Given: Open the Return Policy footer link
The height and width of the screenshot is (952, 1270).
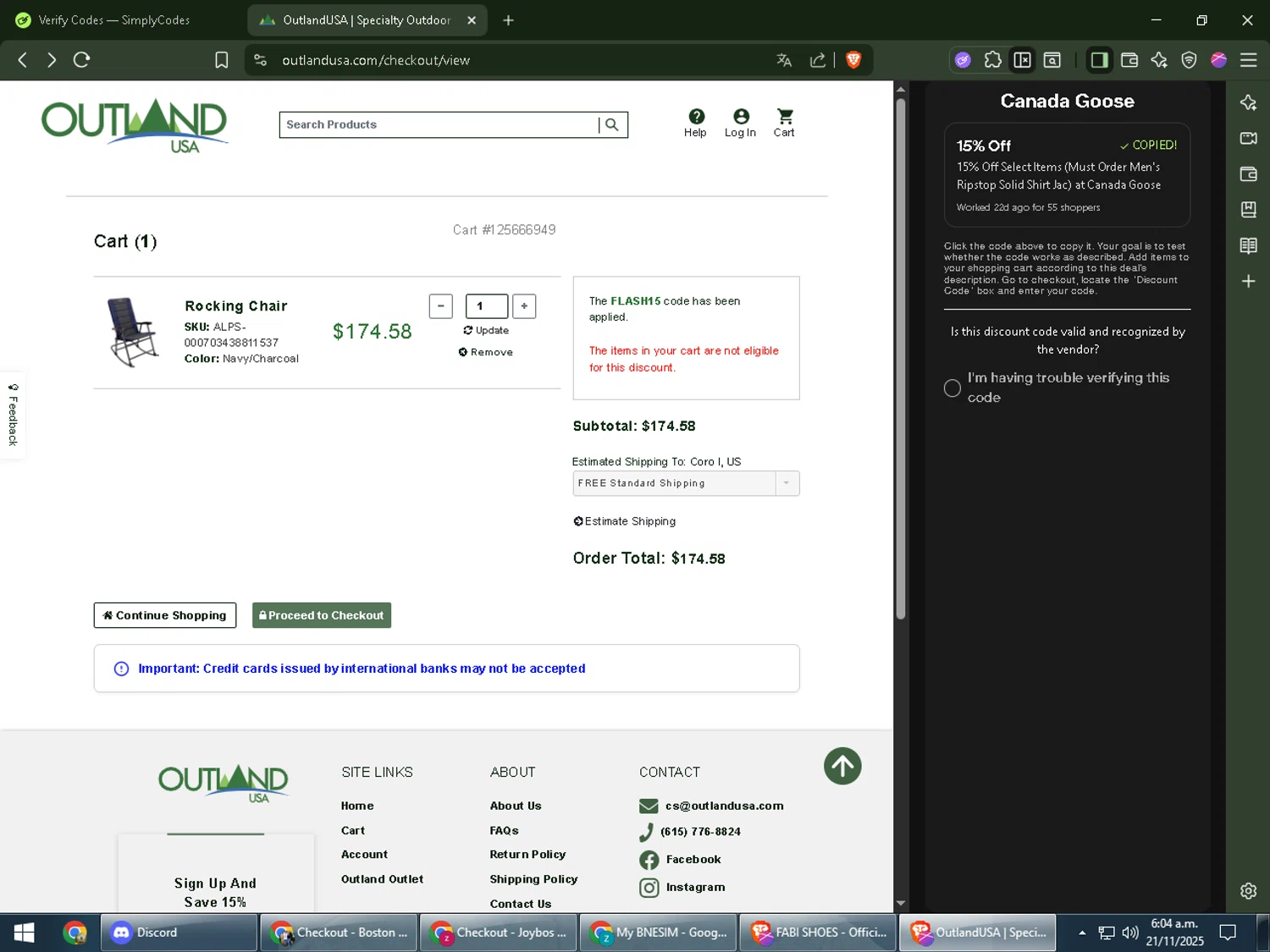Looking at the screenshot, I should 527,855.
